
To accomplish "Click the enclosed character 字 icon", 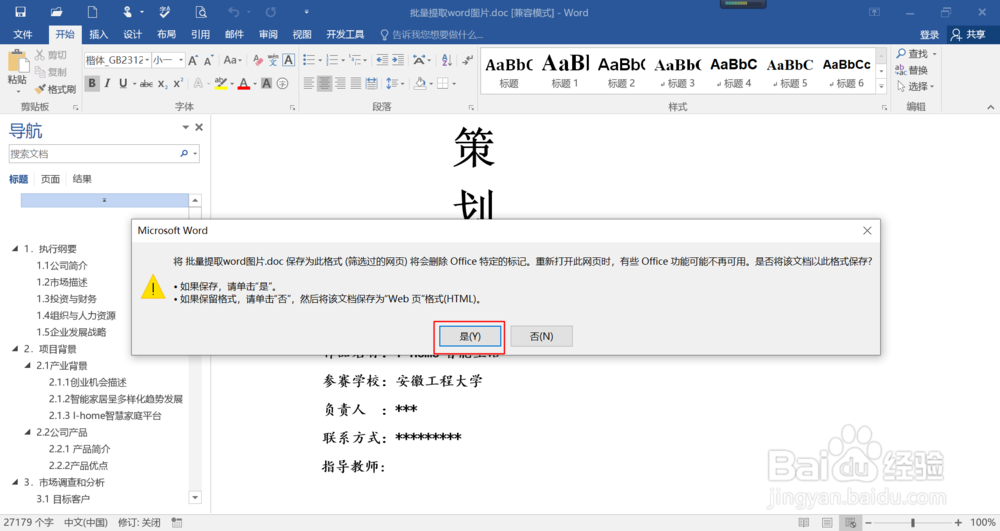I will [x=283, y=84].
